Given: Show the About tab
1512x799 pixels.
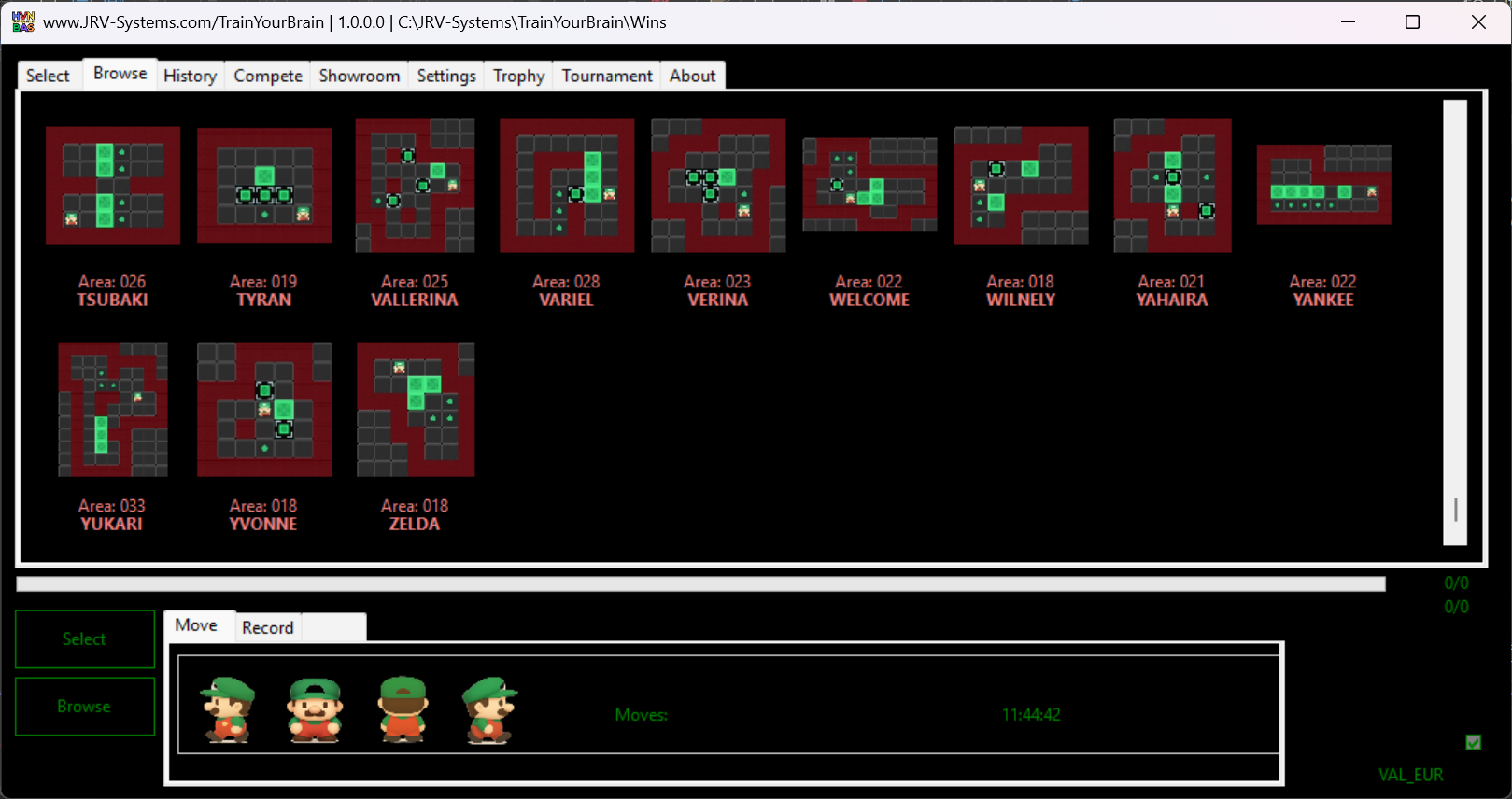Looking at the screenshot, I should (x=692, y=76).
